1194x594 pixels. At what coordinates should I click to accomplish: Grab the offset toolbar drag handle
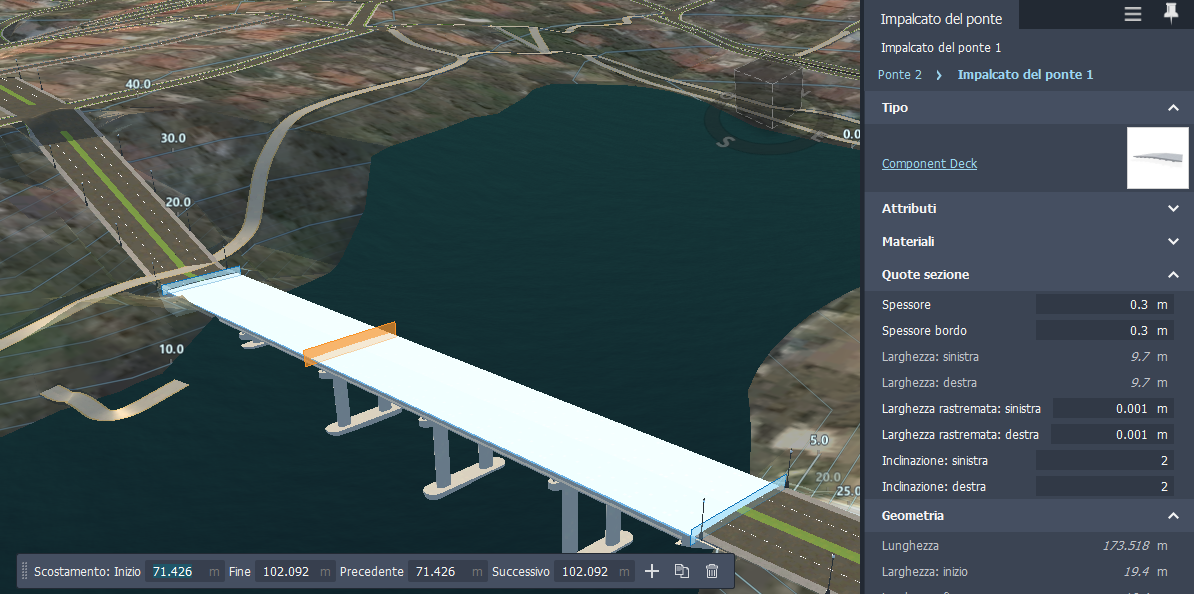(24, 571)
